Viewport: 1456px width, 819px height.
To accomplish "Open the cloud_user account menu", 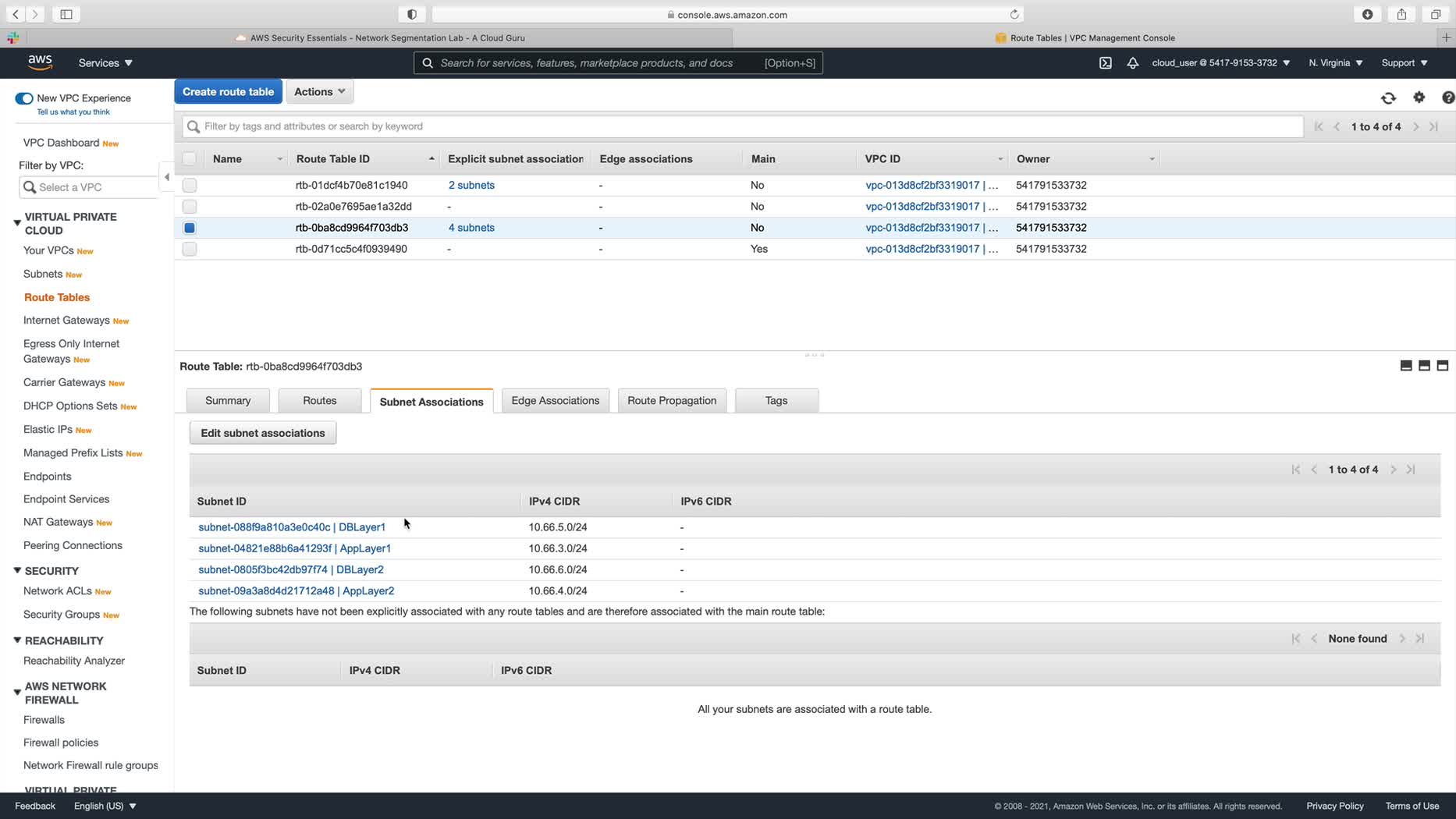I will coord(1220,63).
